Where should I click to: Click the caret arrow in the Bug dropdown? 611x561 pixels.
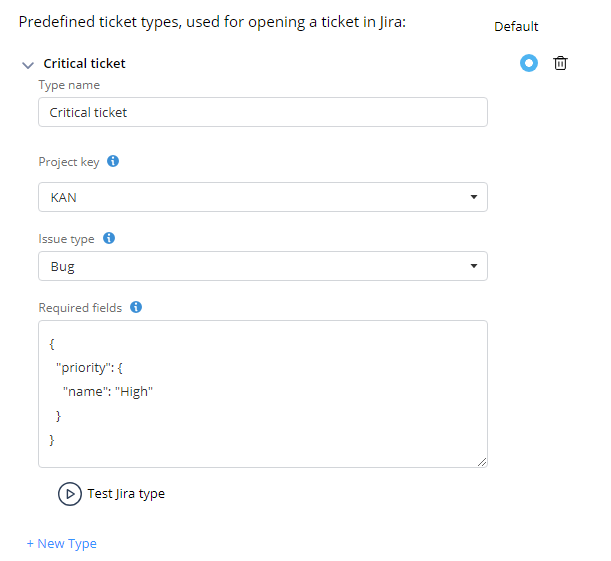pyautogui.click(x=474, y=266)
